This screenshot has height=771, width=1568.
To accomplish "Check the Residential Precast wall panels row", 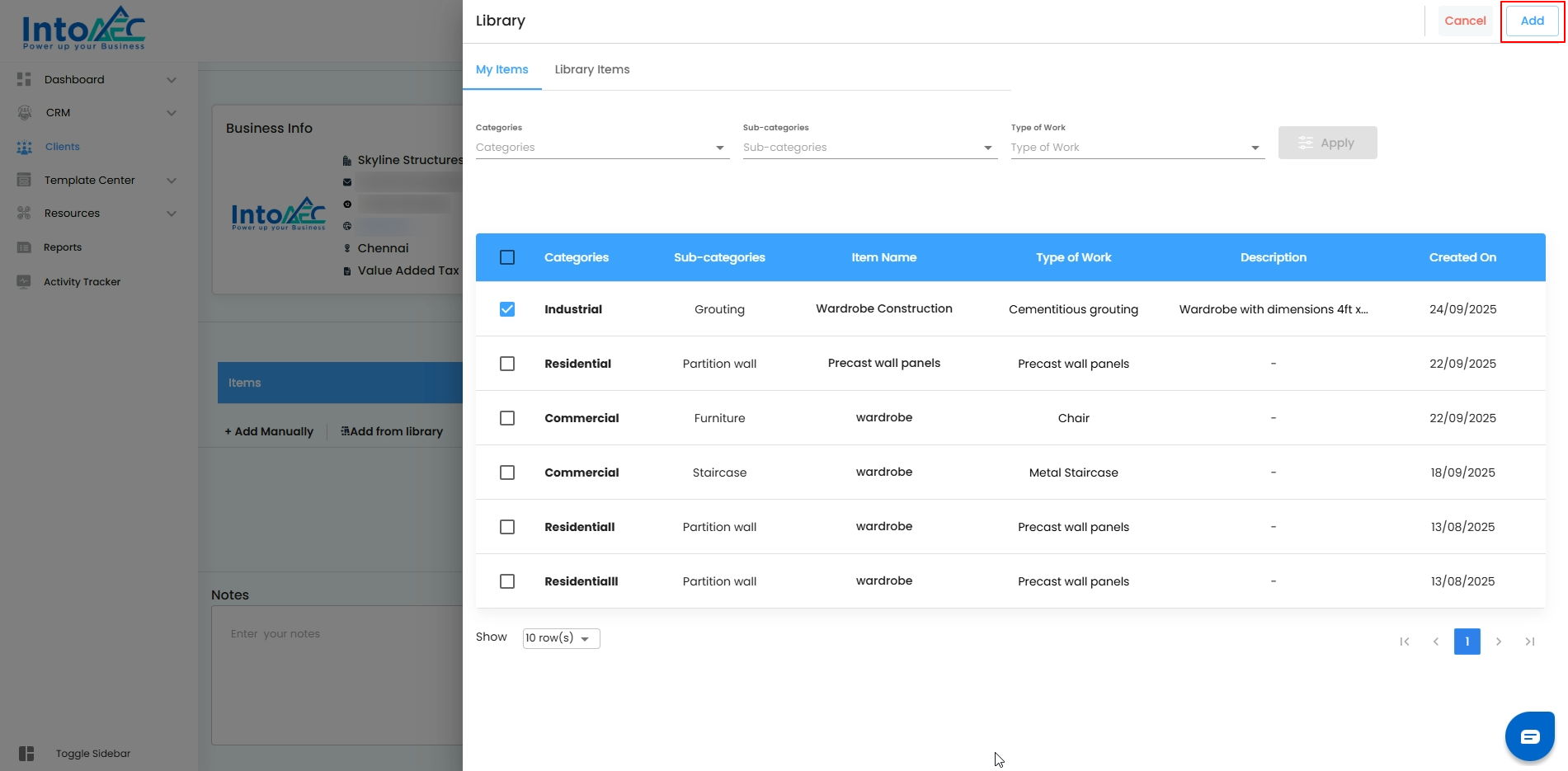I will click(x=507, y=364).
